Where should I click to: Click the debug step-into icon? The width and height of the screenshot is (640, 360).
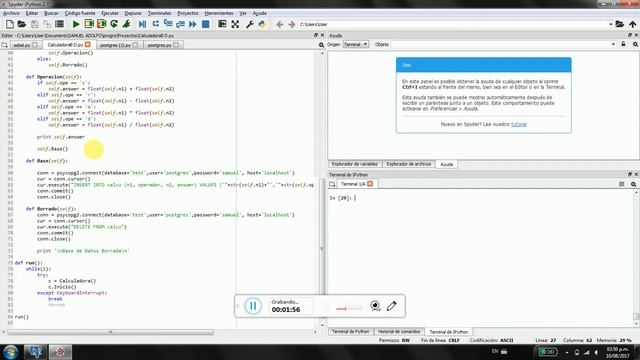click(168, 24)
